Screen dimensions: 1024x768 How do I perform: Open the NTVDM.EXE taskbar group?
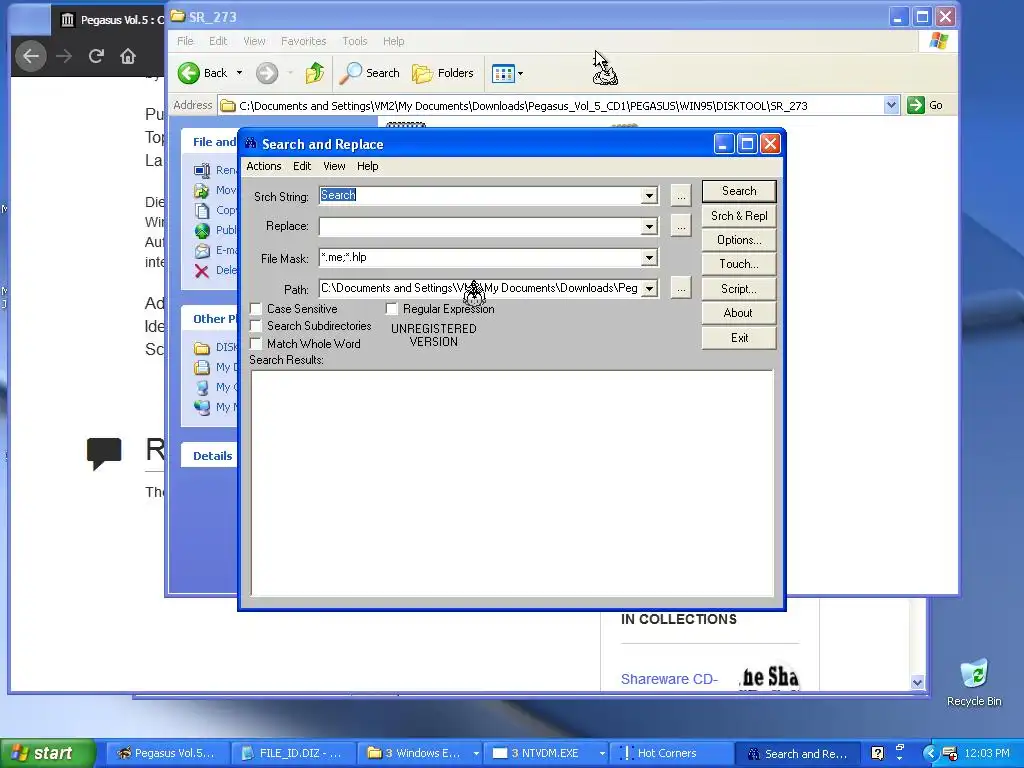tap(547, 753)
